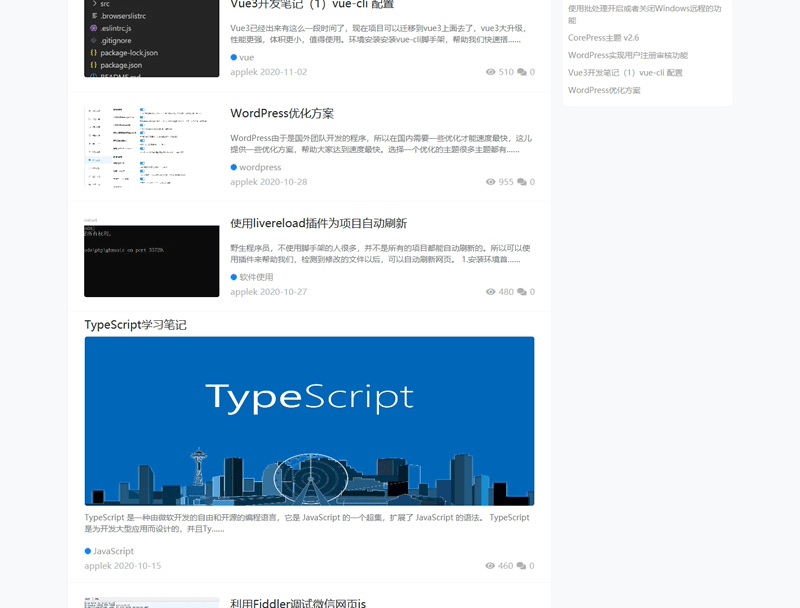Click author and date applek 2020-11-02
800x608 pixels.
(268, 72)
